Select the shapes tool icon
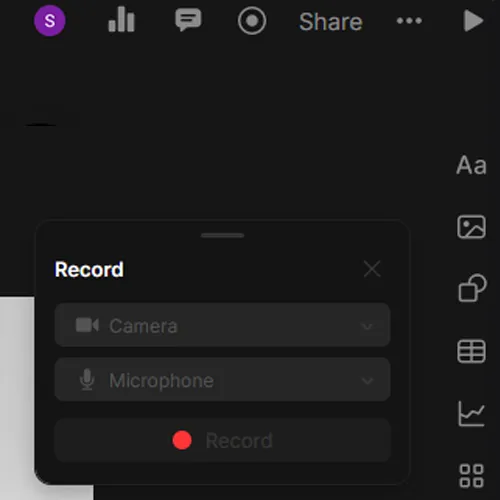Image resolution: width=500 pixels, height=500 pixels. point(472,288)
